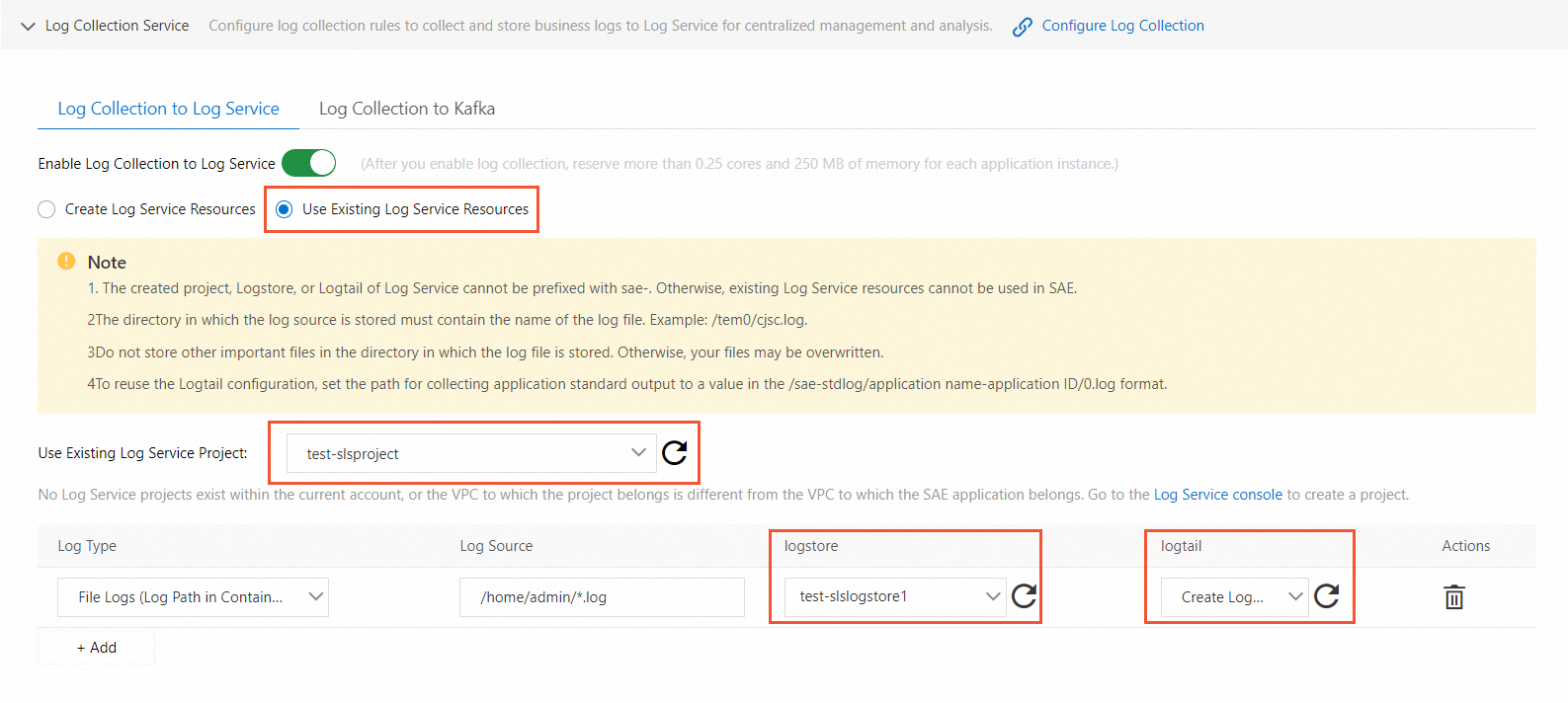Viewport: 1568px width, 703px height.
Task: Click the yellow Note warning icon
Action: (x=66, y=262)
